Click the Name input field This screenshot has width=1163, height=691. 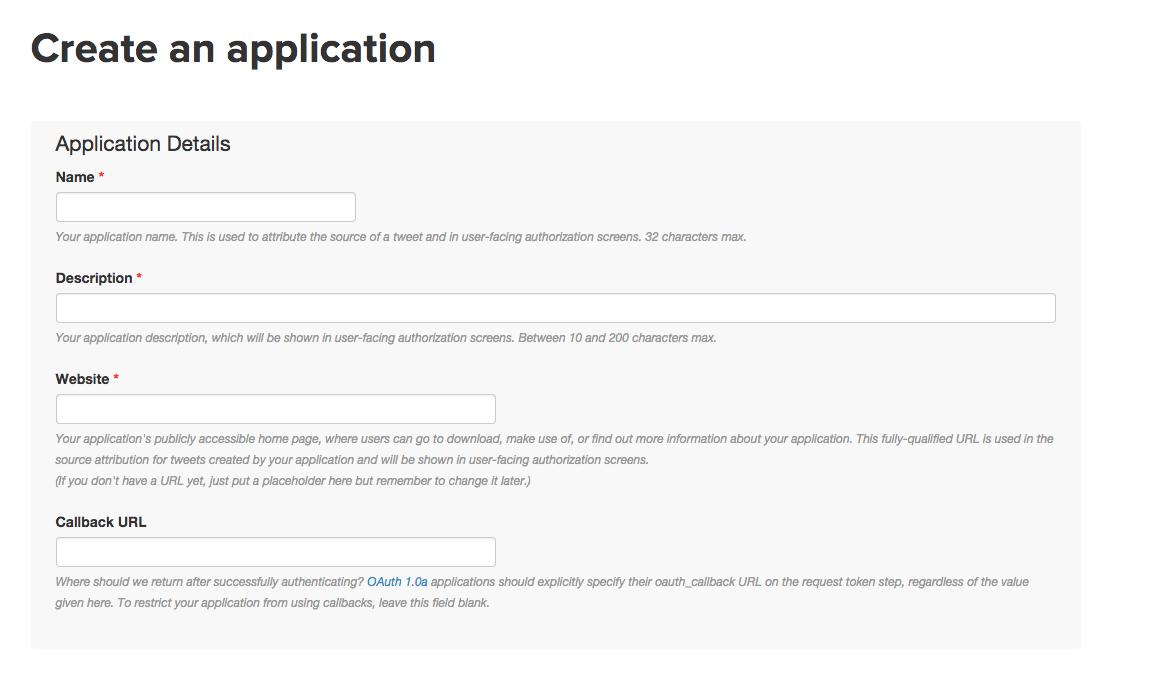[x=205, y=207]
